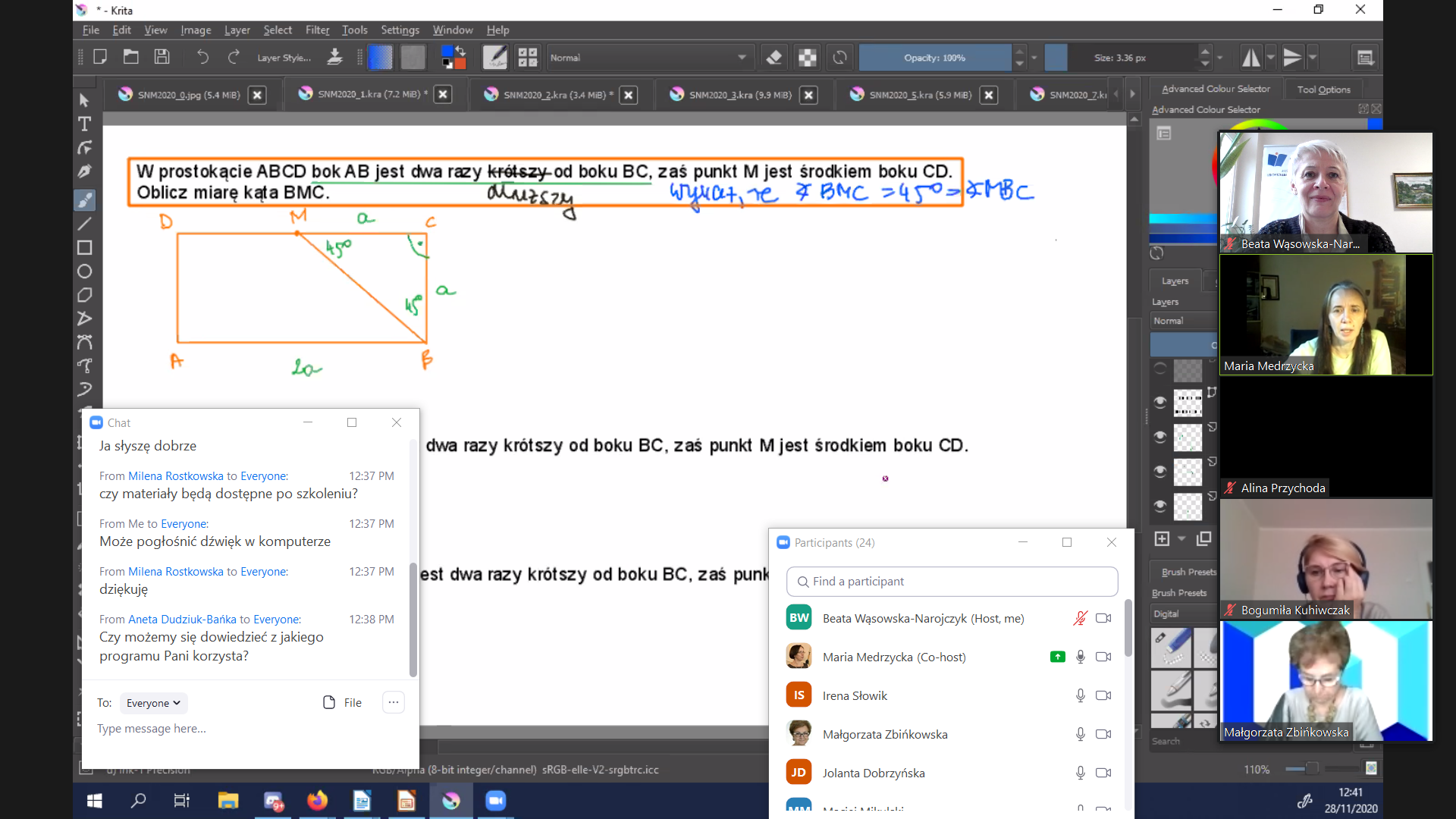
Task: Select the Polygon tool
Action: tap(85, 295)
